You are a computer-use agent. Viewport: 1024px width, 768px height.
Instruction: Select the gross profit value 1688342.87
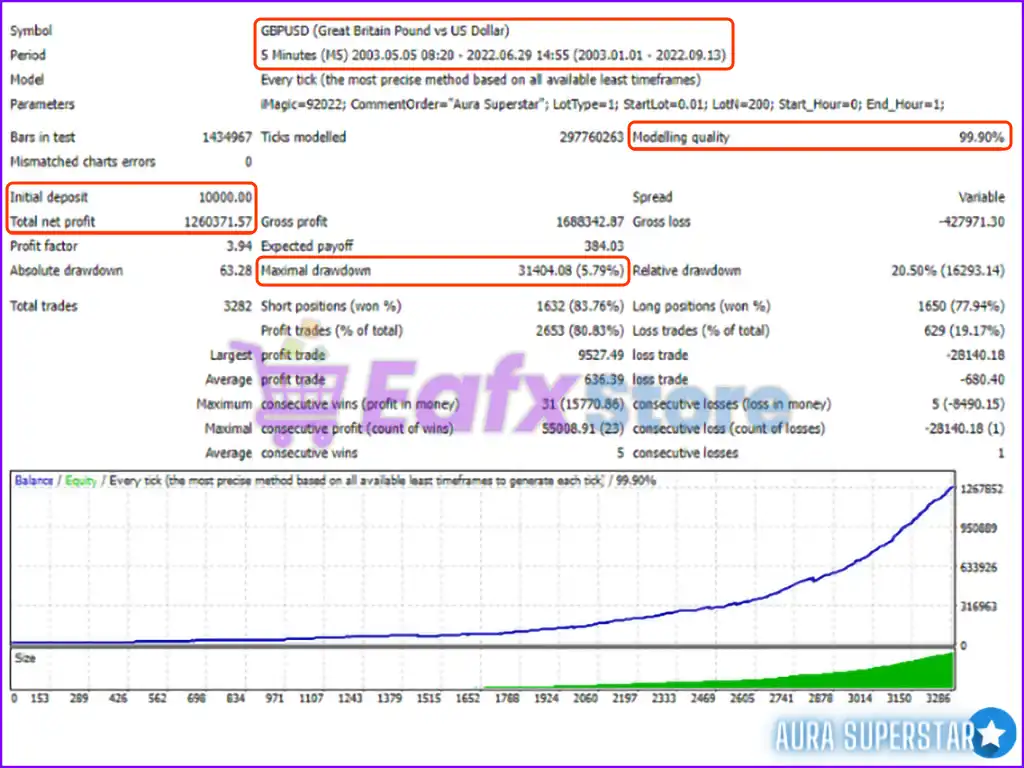click(590, 222)
